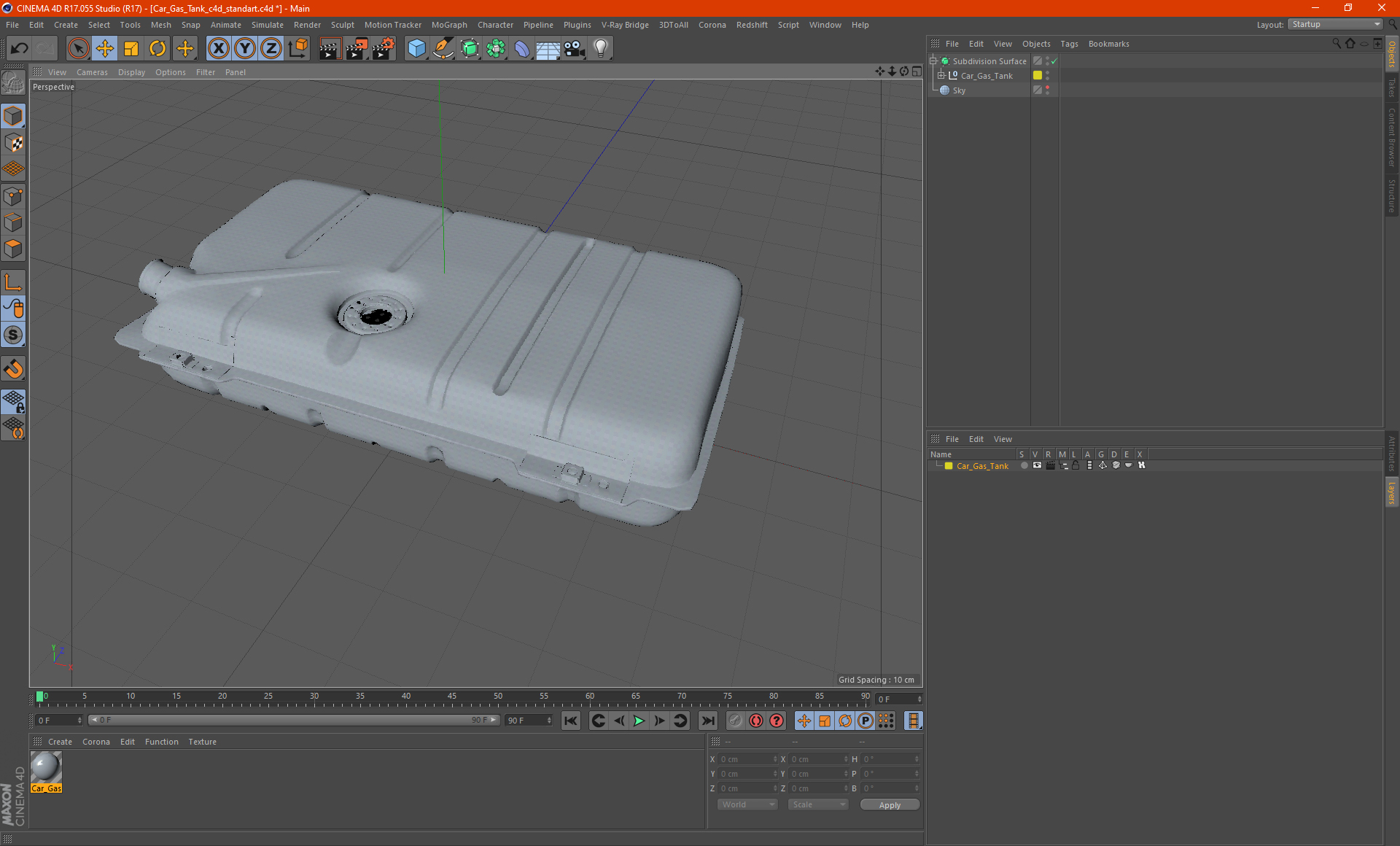Expand the Car_Gas_Tank tree item
1400x846 pixels.
pyautogui.click(x=941, y=75)
